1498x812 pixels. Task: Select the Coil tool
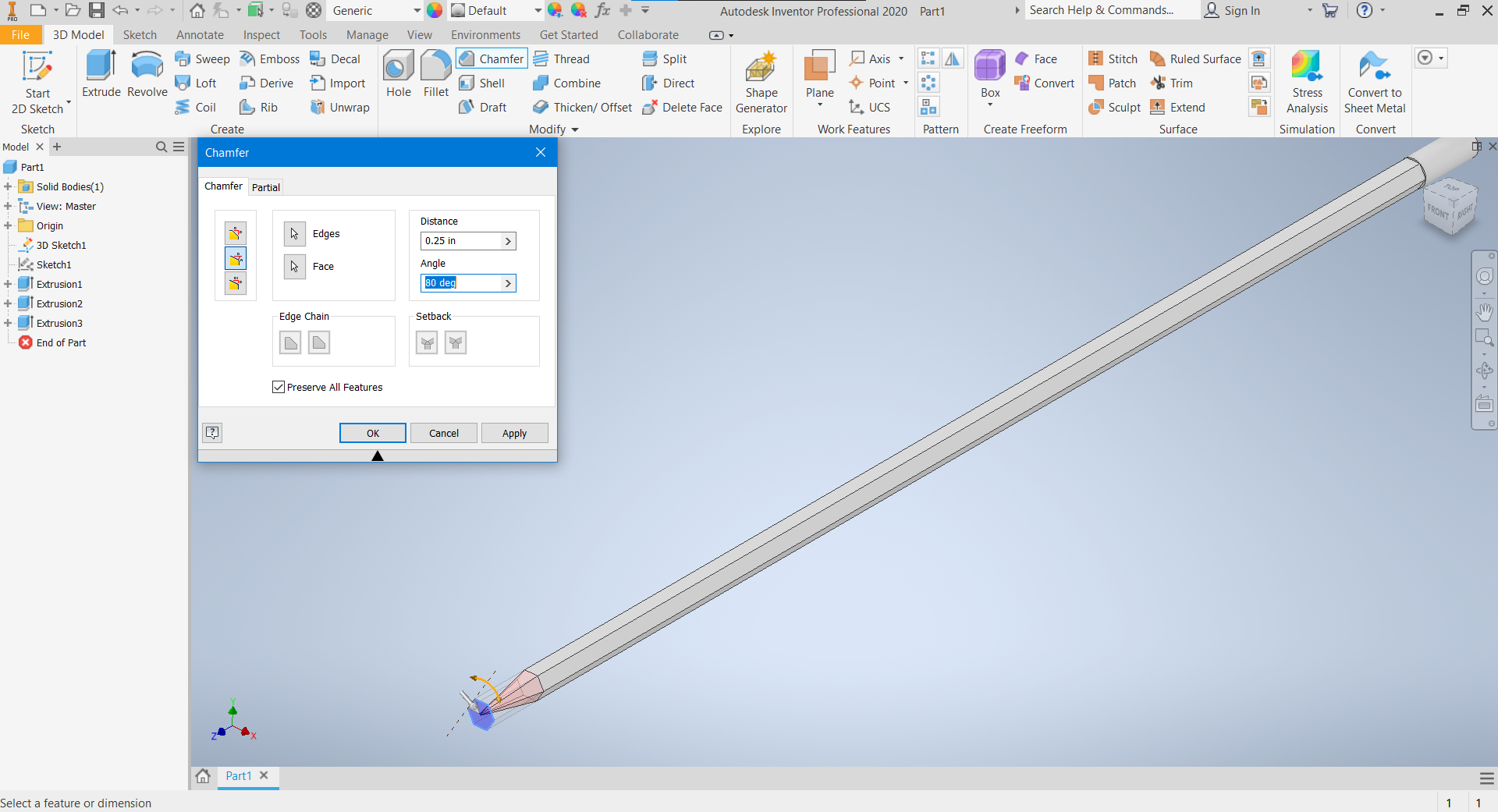(x=196, y=108)
